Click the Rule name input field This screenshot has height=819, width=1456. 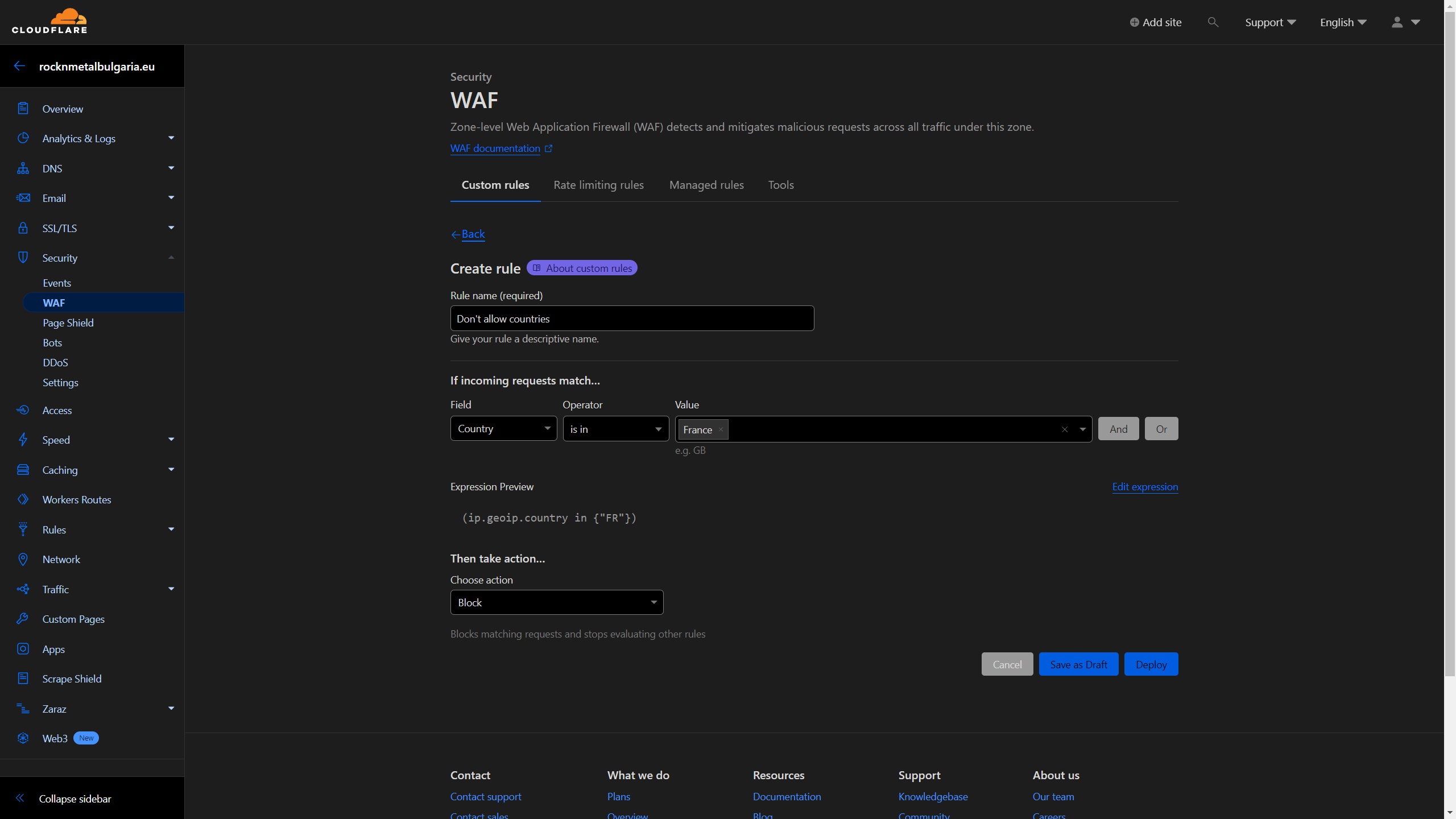pyautogui.click(x=632, y=318)
